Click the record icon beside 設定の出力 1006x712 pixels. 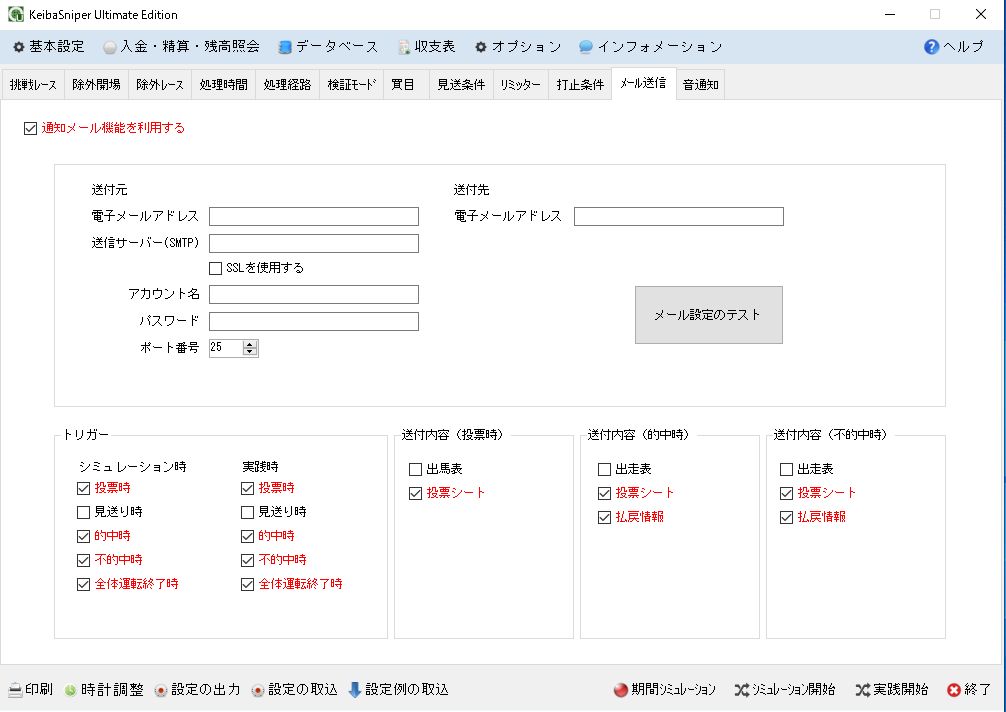coord(161,690)
